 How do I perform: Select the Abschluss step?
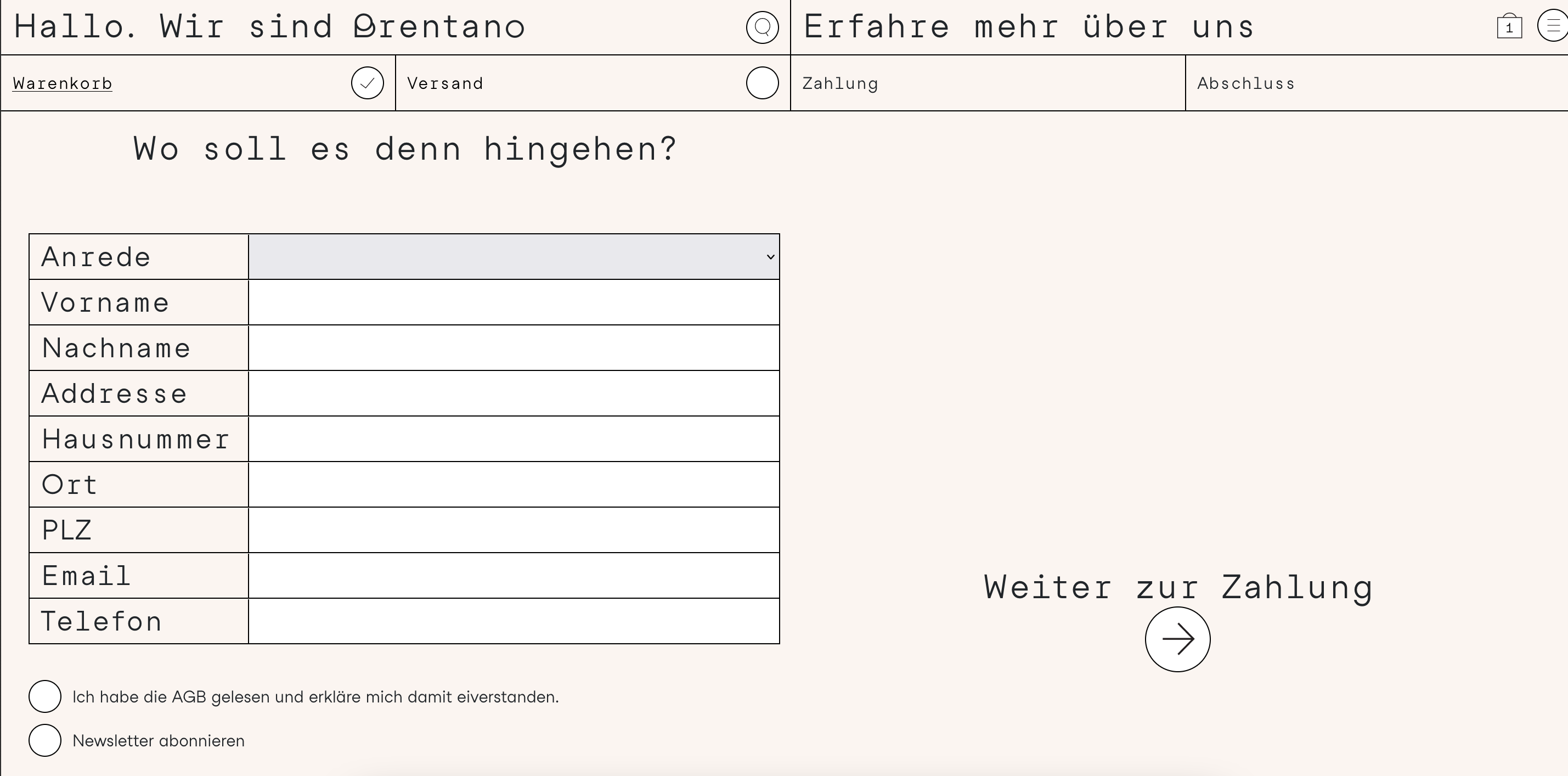click(1245, 83)
